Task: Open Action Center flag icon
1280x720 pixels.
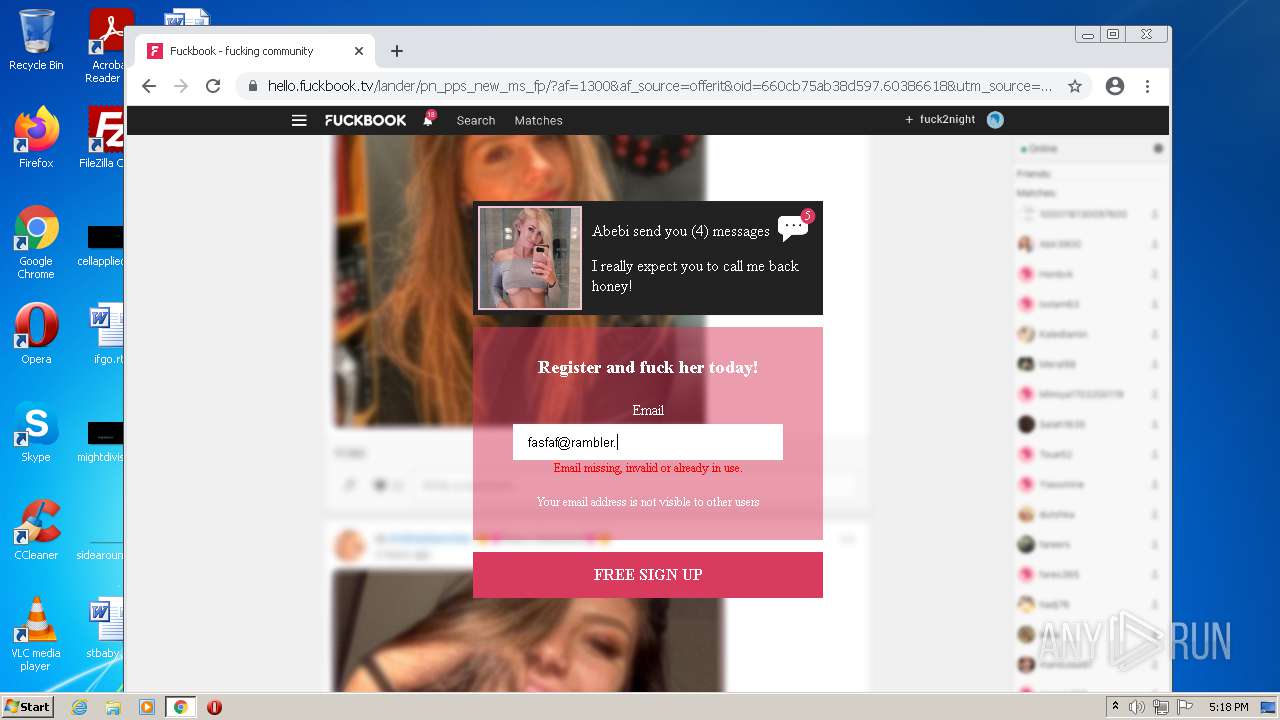Action: pos(1185,707)
